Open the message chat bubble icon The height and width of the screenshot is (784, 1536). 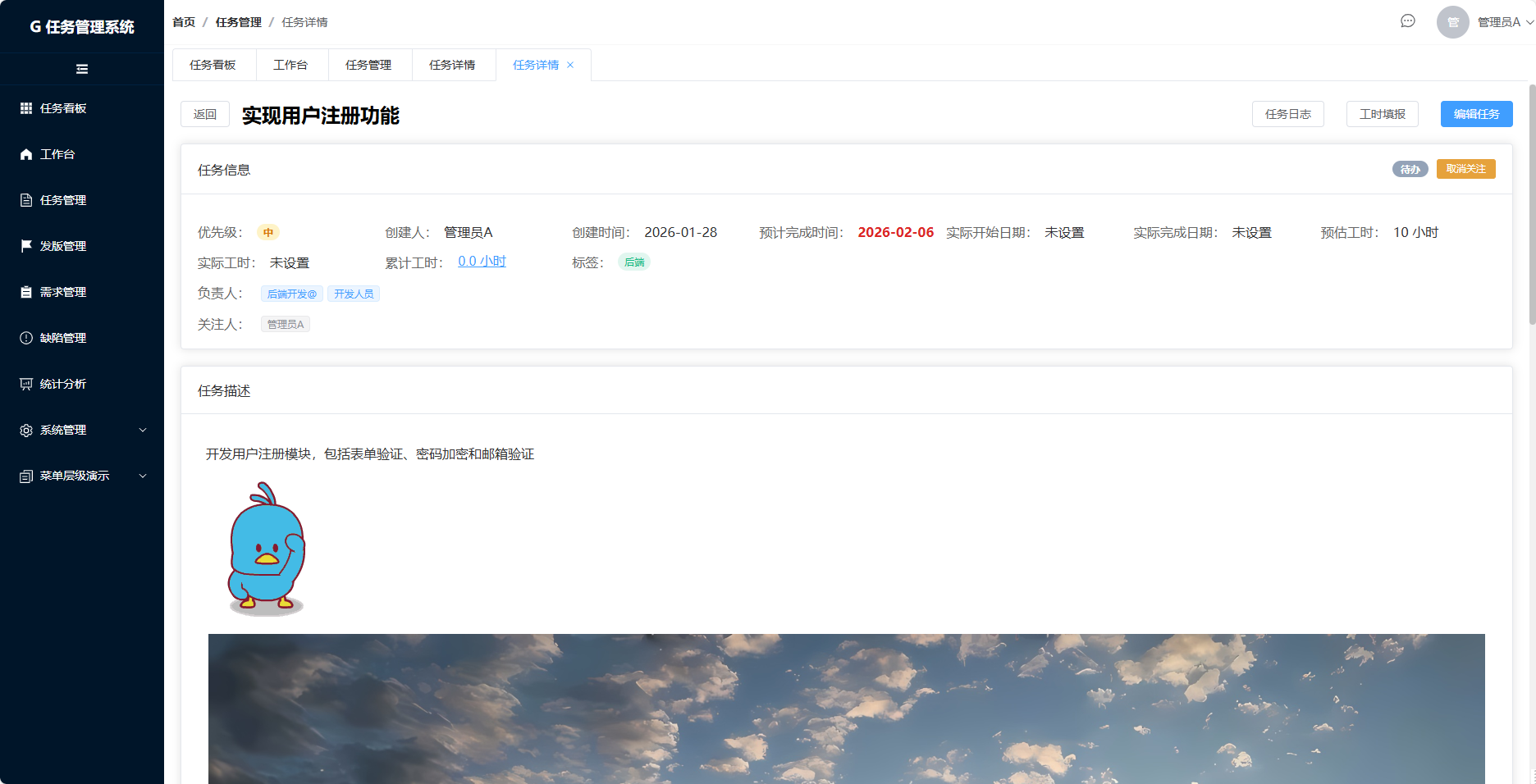click(x=1408, y=21)
